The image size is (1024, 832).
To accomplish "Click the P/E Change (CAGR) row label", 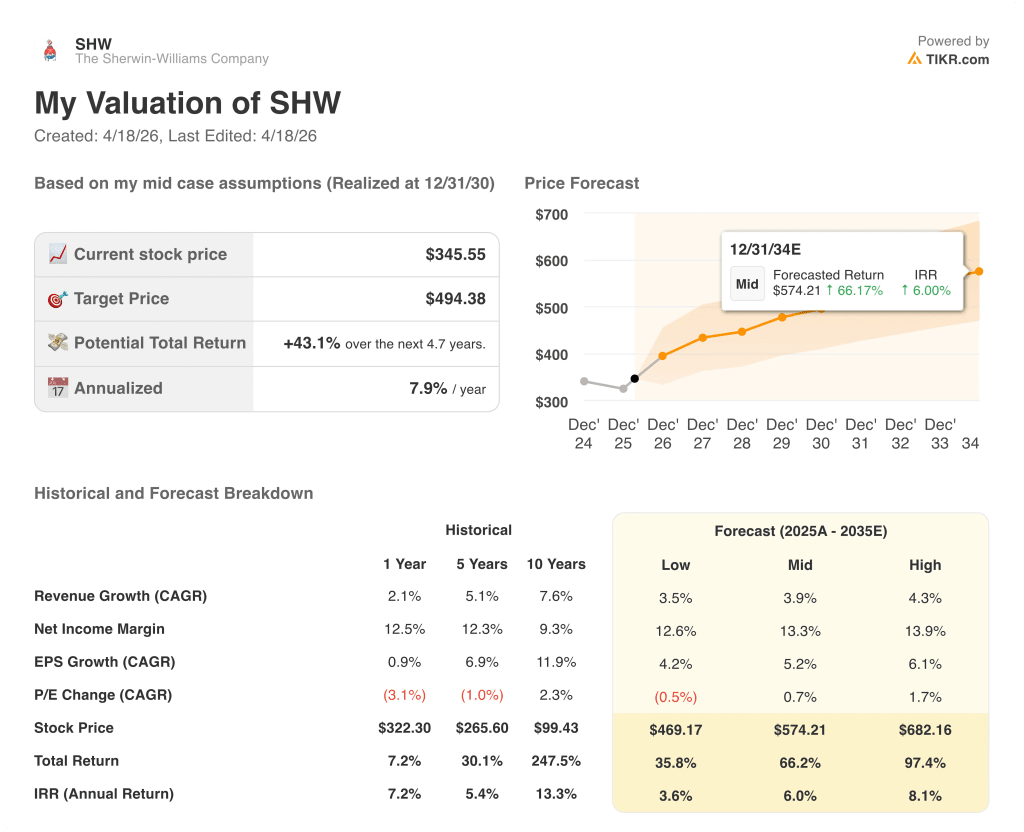I will [103, 695].
